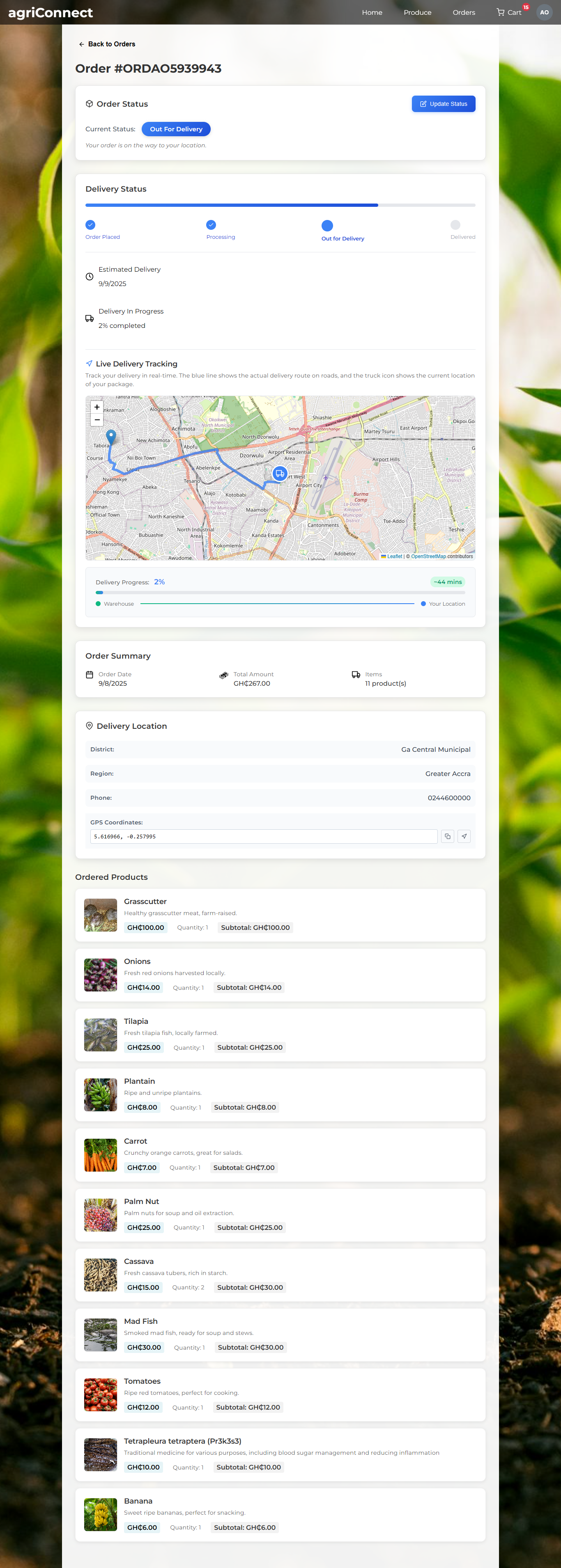The image size is (561, 1568).
Task: Click the GPS coordinates text field
Action: tap(263, 836)
